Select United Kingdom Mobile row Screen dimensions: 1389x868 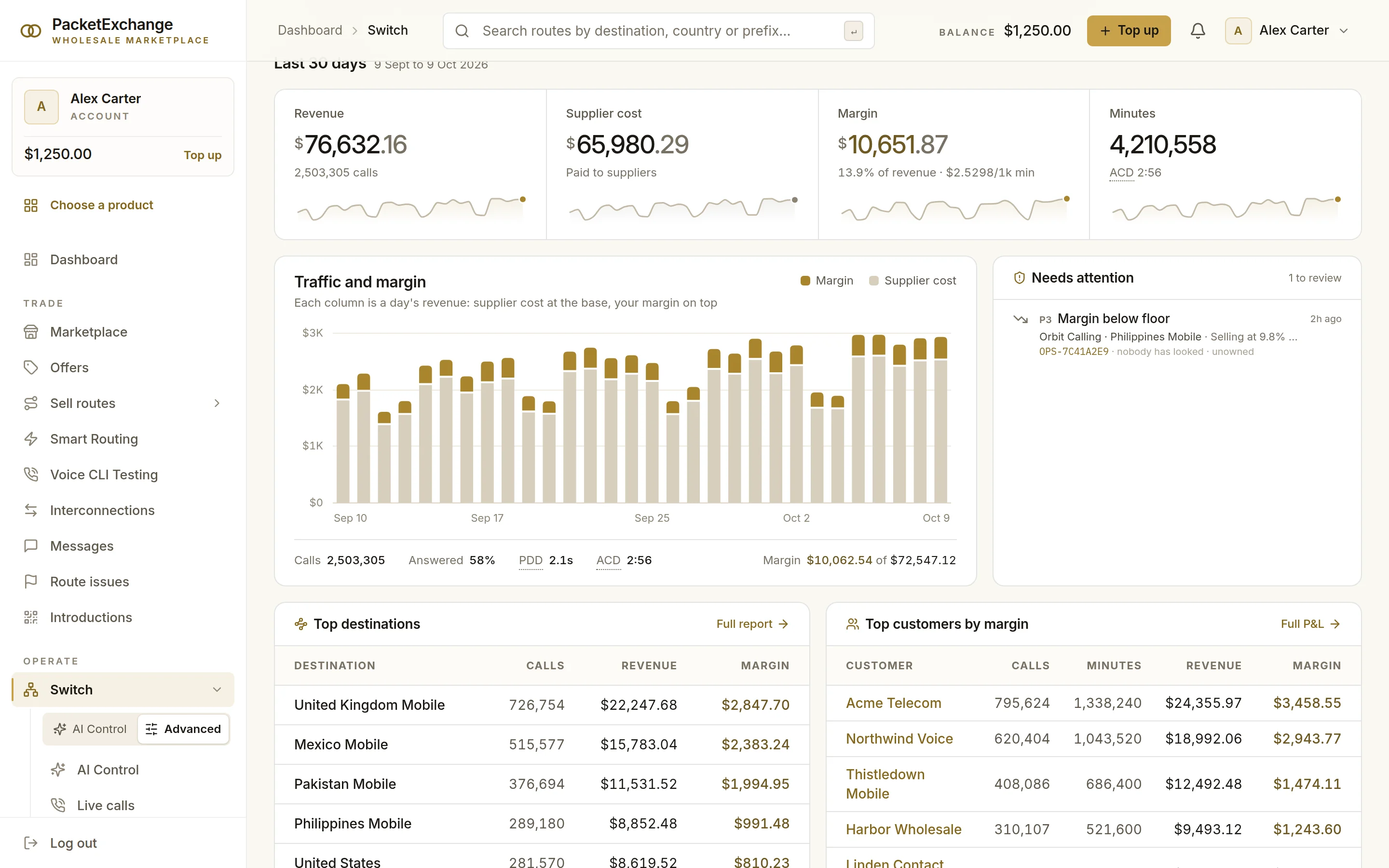pyautogui.click(x=542, y=705)
